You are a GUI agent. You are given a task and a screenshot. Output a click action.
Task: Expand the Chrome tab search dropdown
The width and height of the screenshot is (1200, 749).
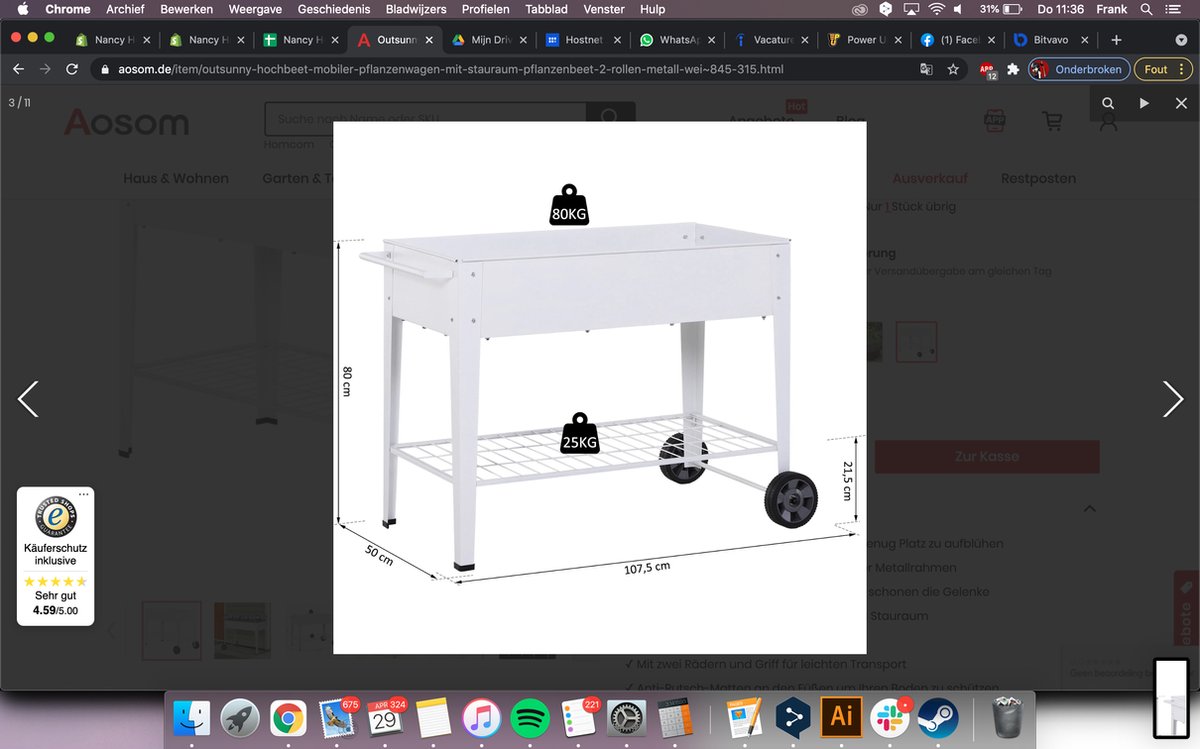(x=1181, y=40)
